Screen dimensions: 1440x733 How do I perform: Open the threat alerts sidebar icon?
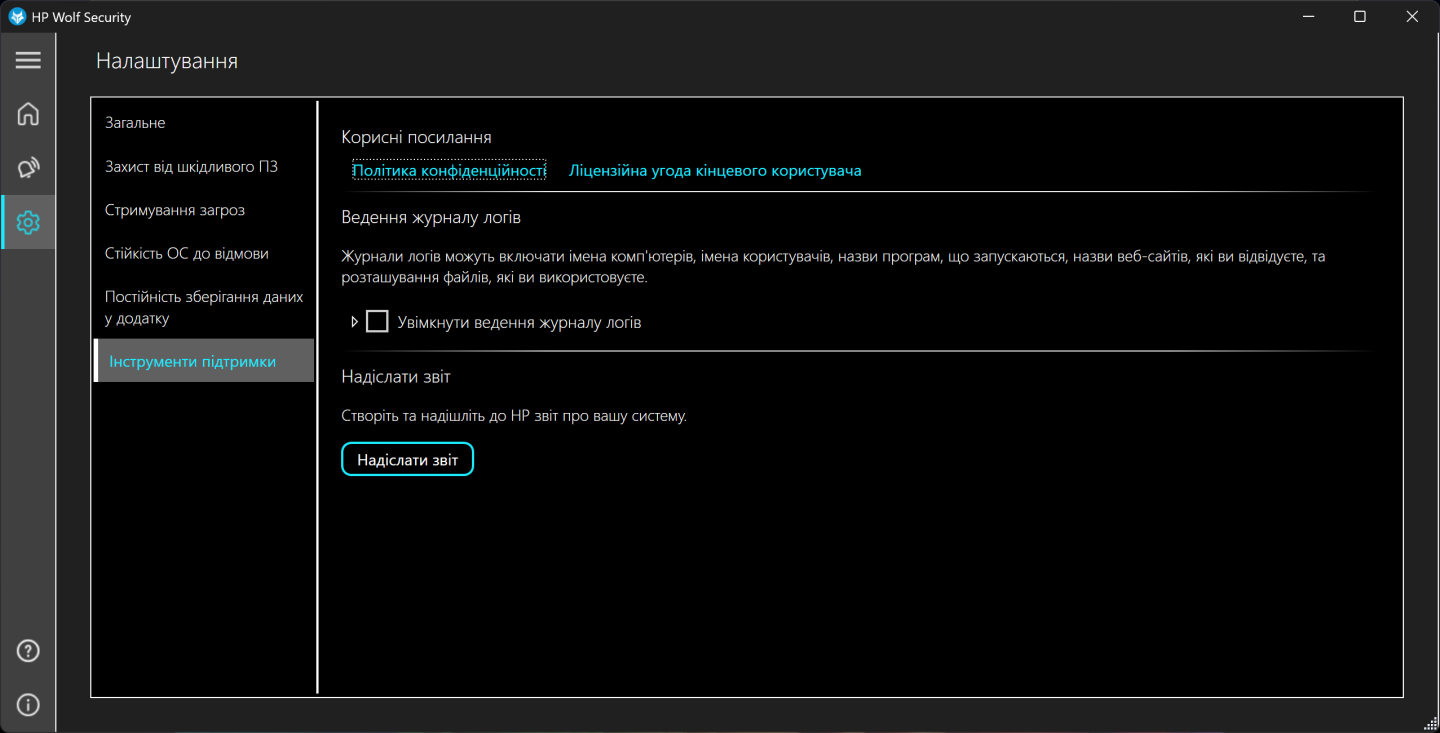[28, 168]
